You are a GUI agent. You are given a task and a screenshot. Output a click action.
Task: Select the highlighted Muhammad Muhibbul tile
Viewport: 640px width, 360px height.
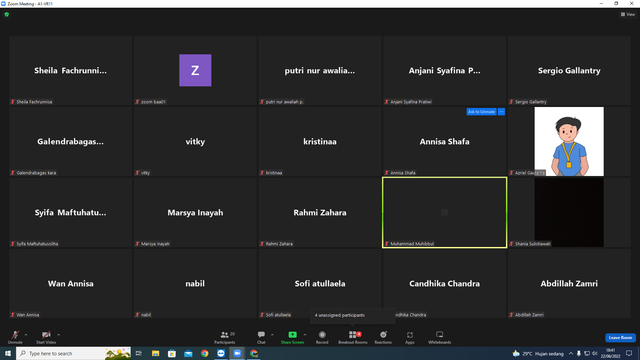pyautogui.click(x=444, y=213)
